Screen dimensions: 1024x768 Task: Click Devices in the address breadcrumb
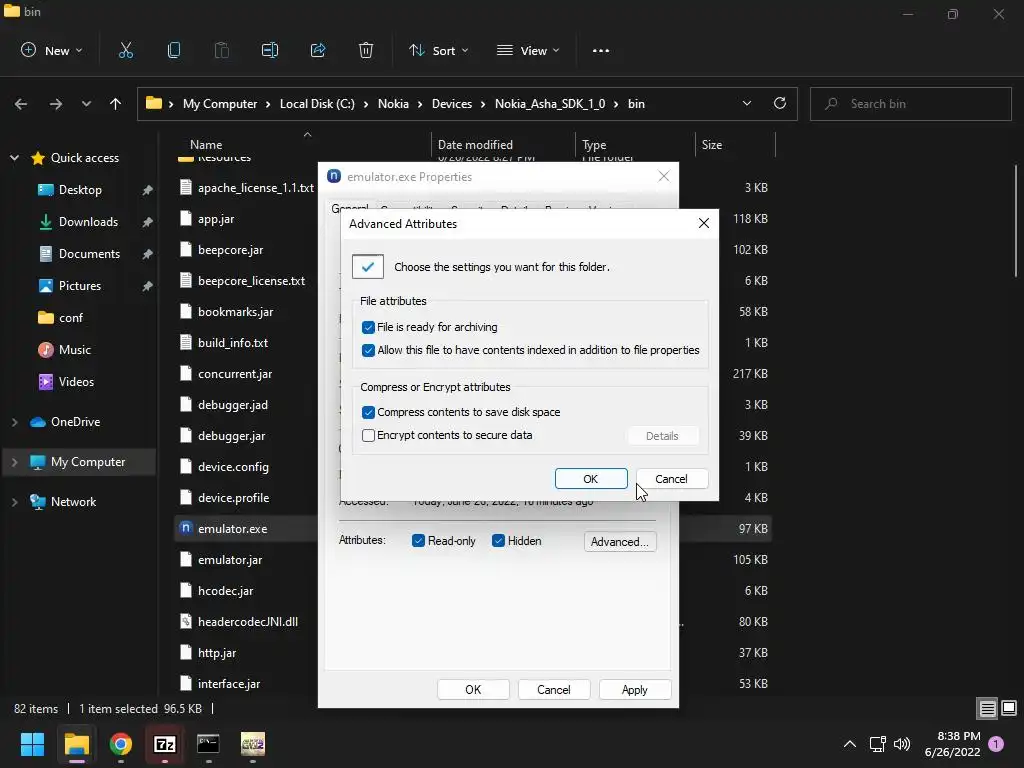pos(452,104)
